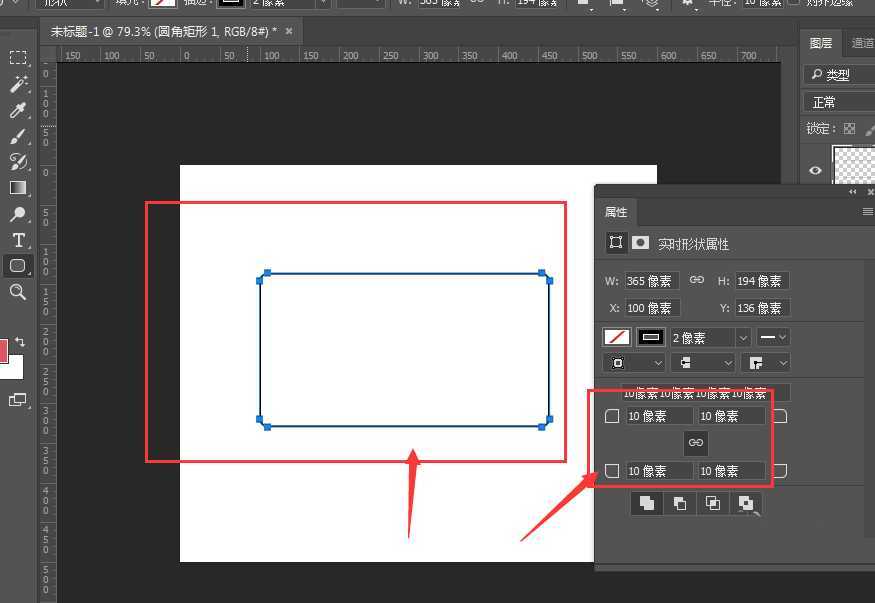Select the Rectangular Marquee tool
875x603 pixels.
point(18,57)
